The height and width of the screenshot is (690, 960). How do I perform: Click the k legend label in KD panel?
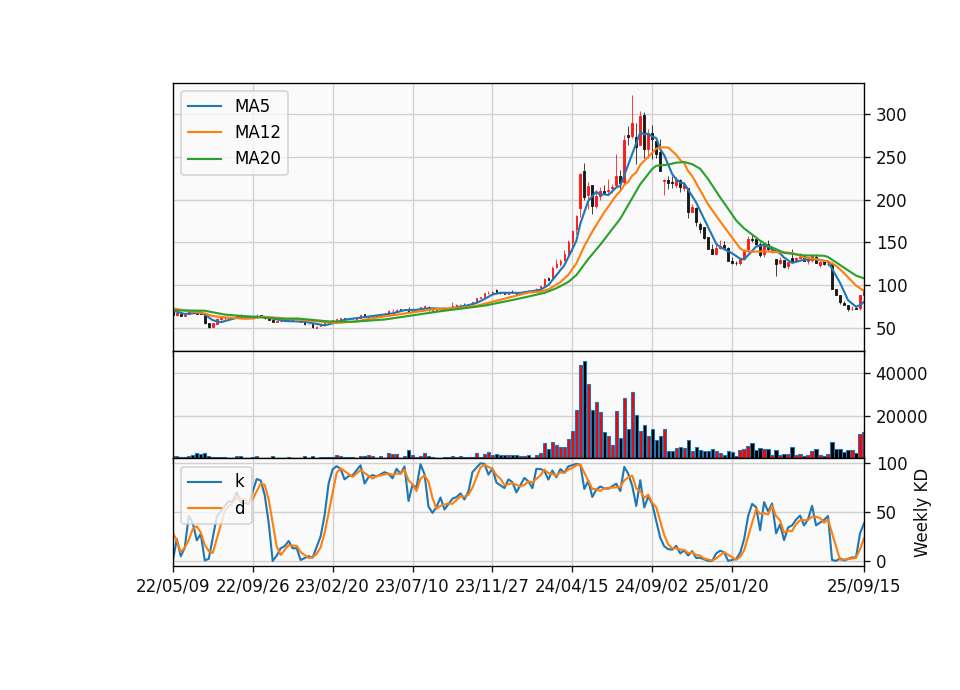pyautogui.click(x=239, y=481)
